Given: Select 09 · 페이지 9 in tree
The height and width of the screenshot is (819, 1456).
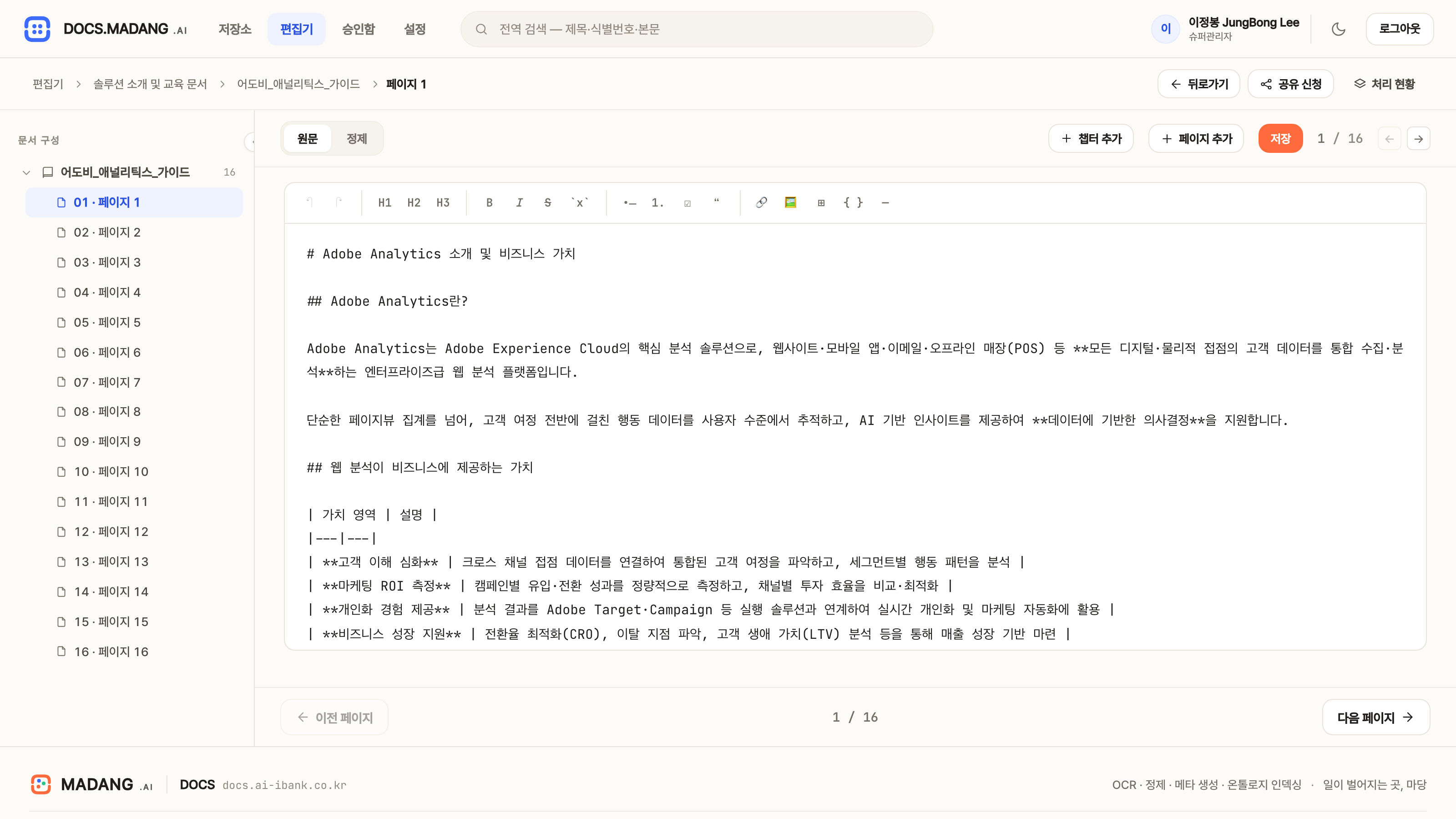Looking at the screenshot, I should [134, 441].
